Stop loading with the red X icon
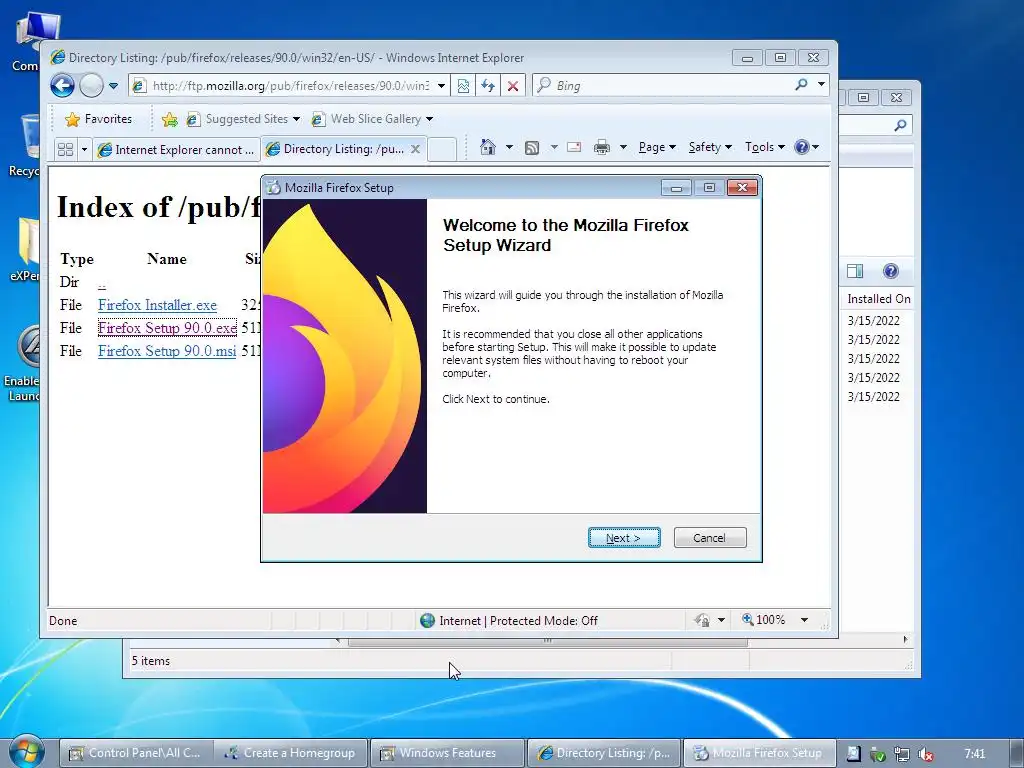This screenshot has width=1024, height=768. 513,86
